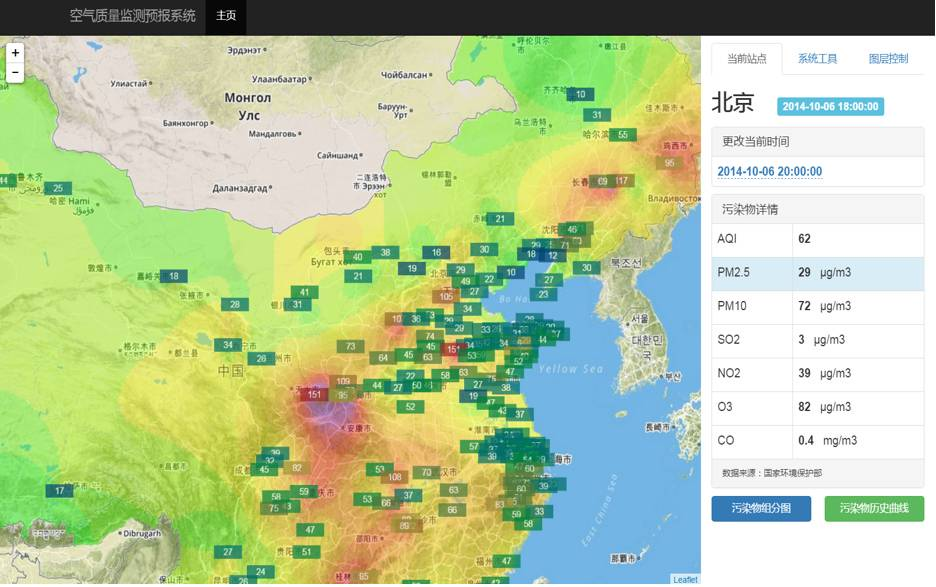Click station marker 17 in the southwest
The height and width of the screenshot is (587, 936).
[59, 490]
